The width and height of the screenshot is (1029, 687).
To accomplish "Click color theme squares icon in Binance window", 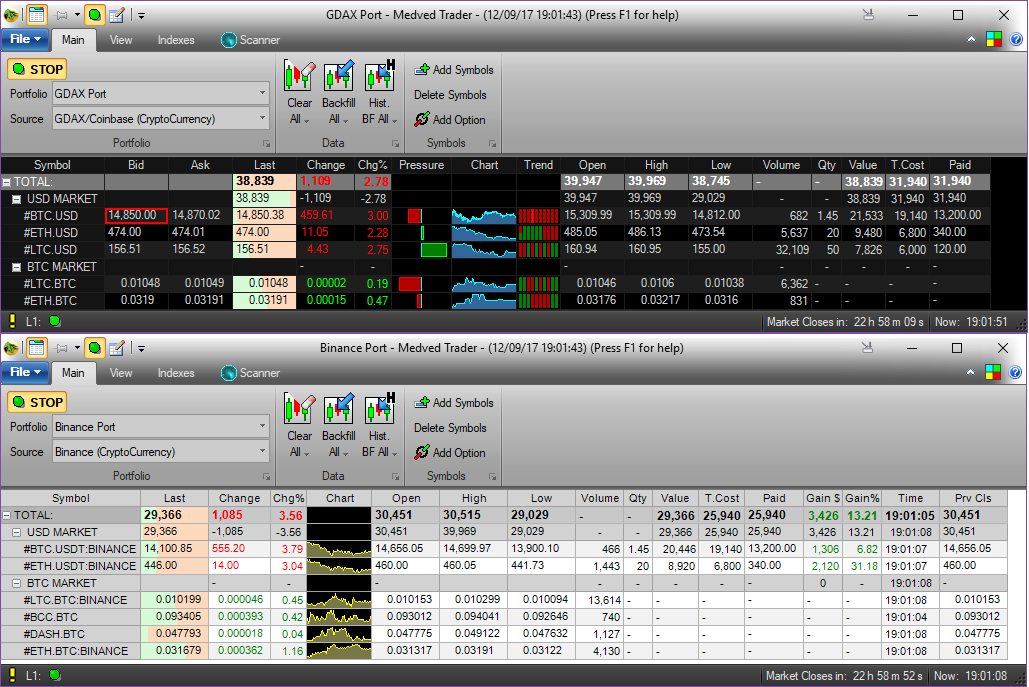I will point(993,372).
